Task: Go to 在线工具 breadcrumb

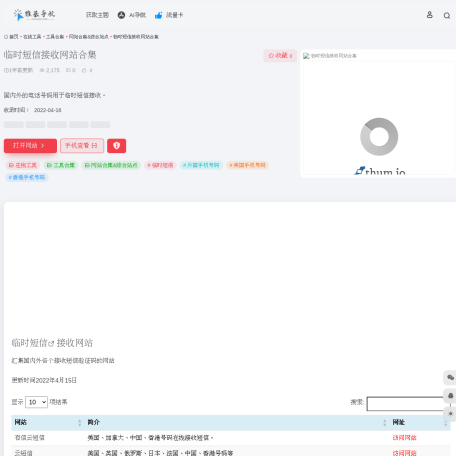Action: pyautogui.click(x=32, y=37)
